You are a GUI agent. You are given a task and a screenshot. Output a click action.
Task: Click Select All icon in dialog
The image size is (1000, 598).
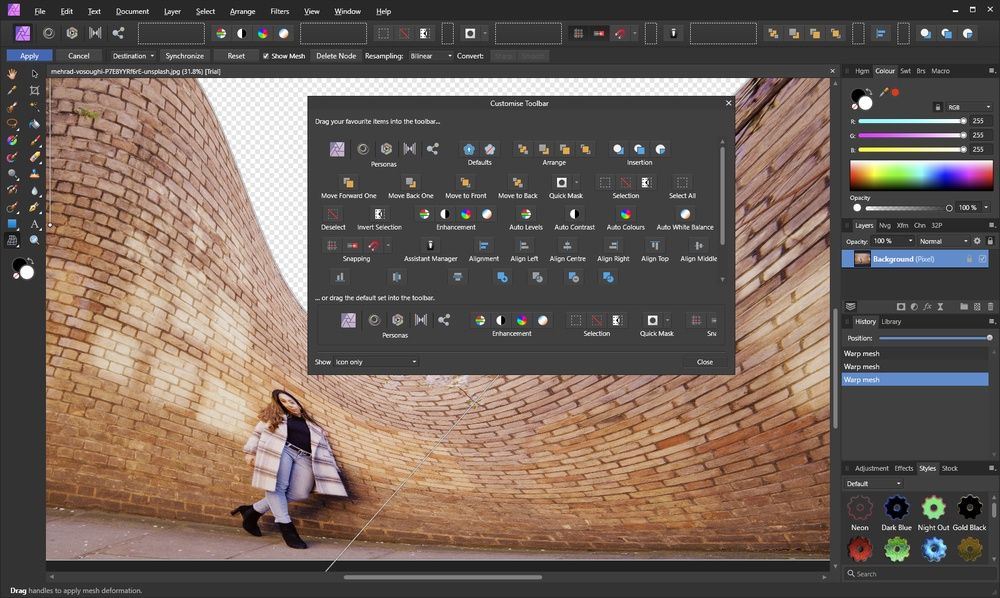point(682,182)
